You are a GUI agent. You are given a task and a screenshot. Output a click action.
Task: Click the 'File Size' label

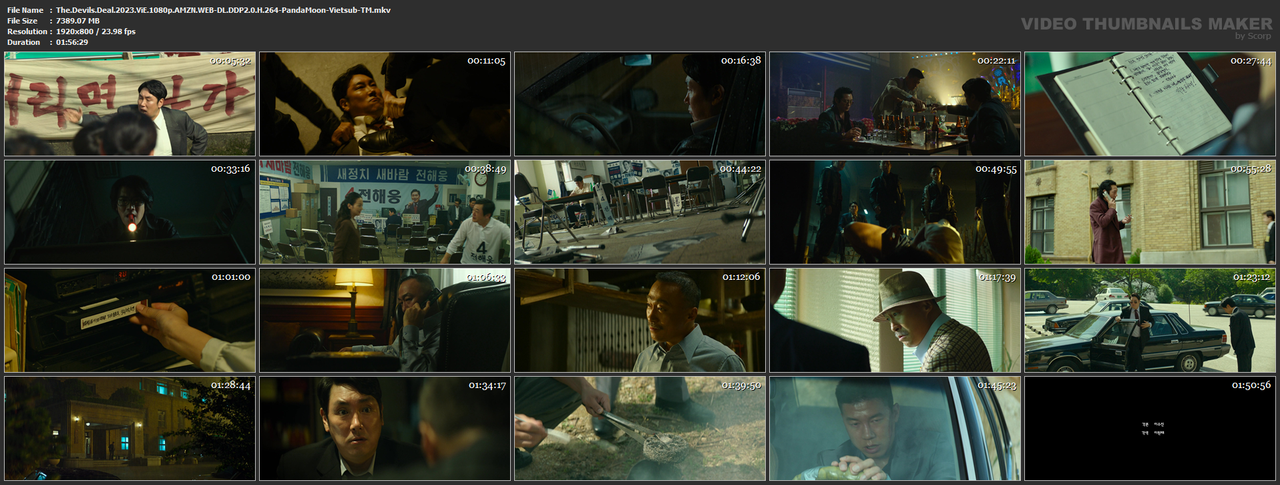coord(23,20)
